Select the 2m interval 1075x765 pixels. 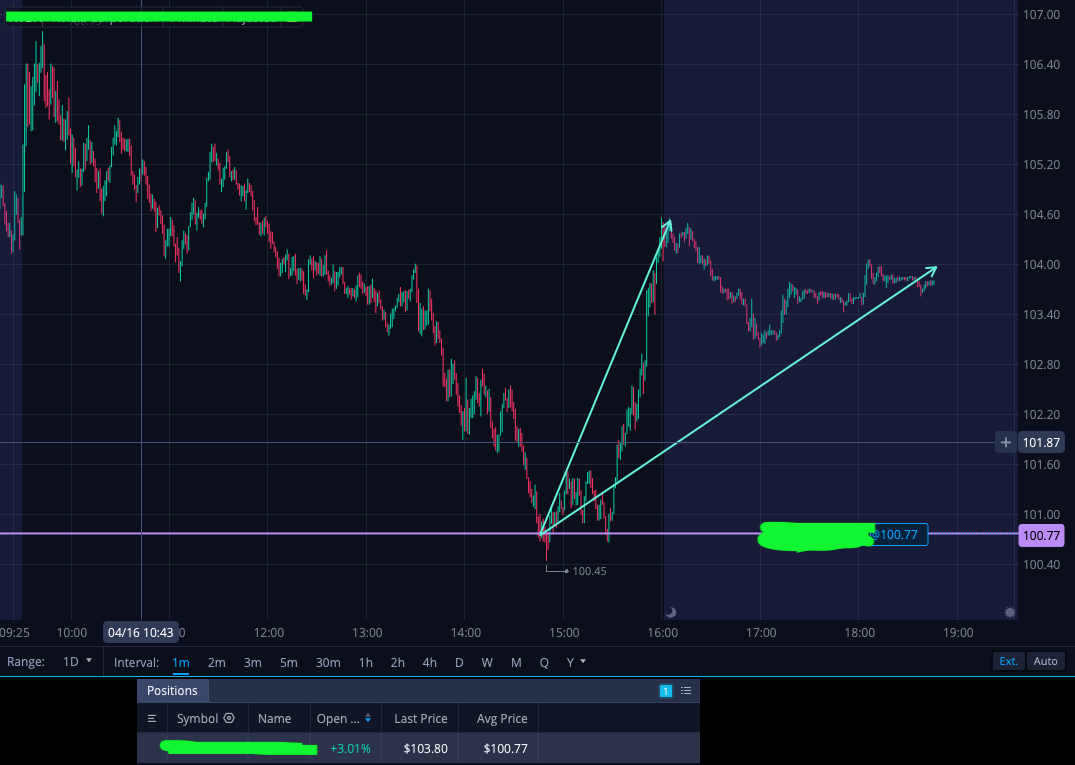(217, 662)
